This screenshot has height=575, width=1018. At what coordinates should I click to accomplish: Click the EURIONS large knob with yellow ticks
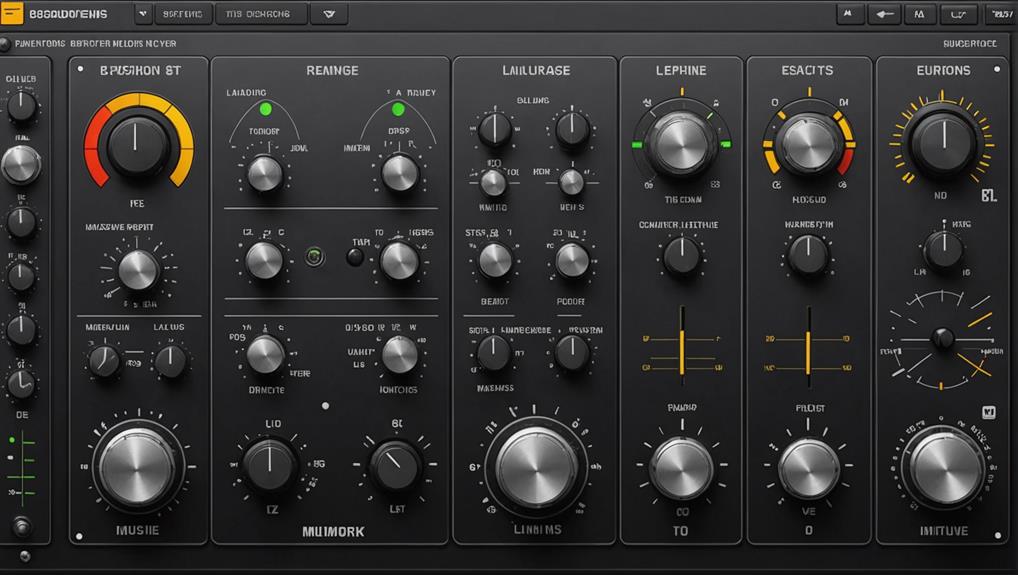[x=942, y=142]
